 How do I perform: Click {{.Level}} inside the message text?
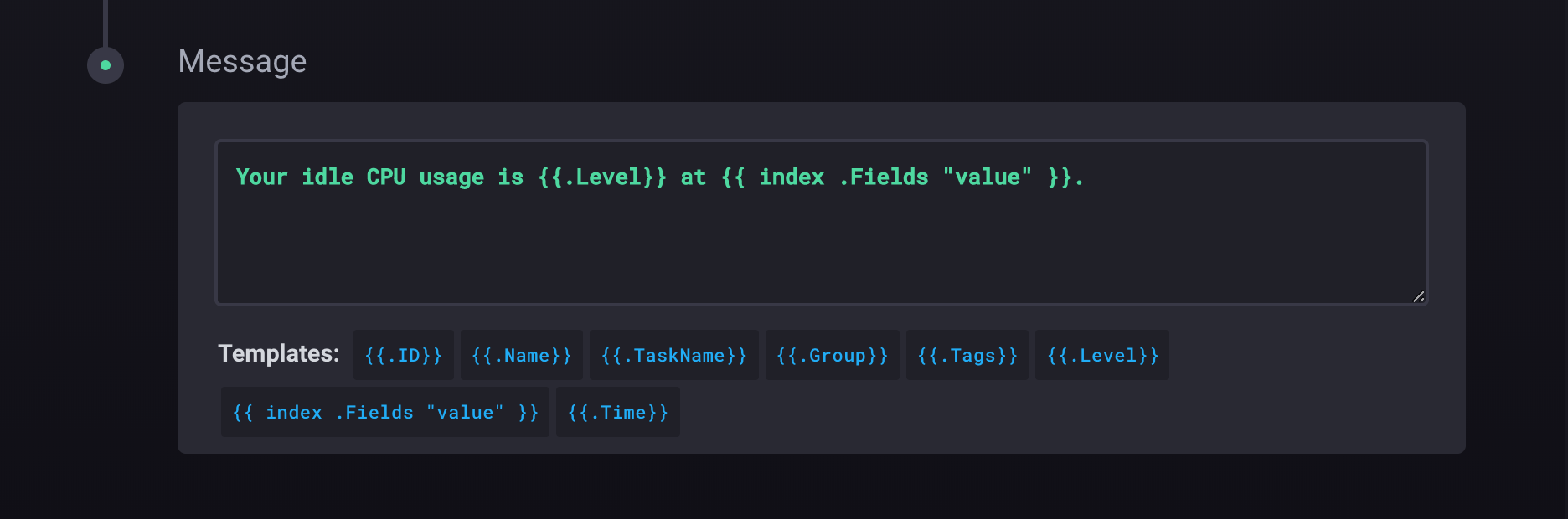click(x=602, y=177)
